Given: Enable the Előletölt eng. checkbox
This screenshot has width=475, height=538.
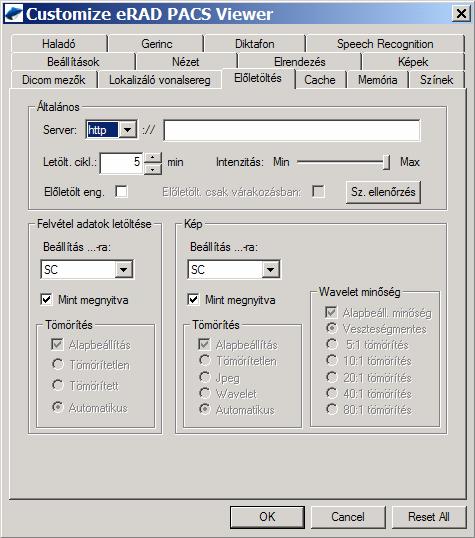Looking at the screenshot, I should 121,191.
